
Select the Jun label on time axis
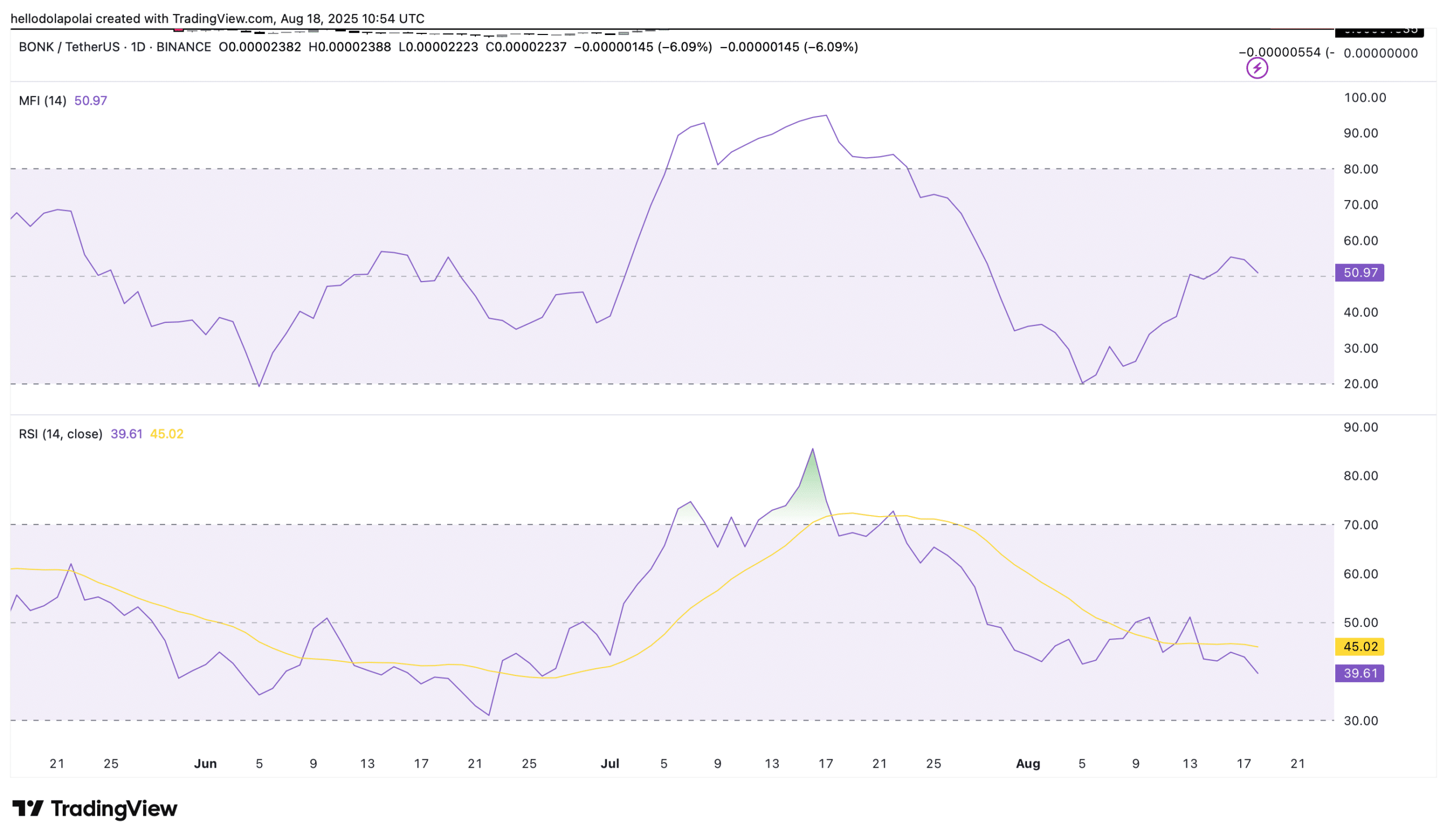point(205,764)
